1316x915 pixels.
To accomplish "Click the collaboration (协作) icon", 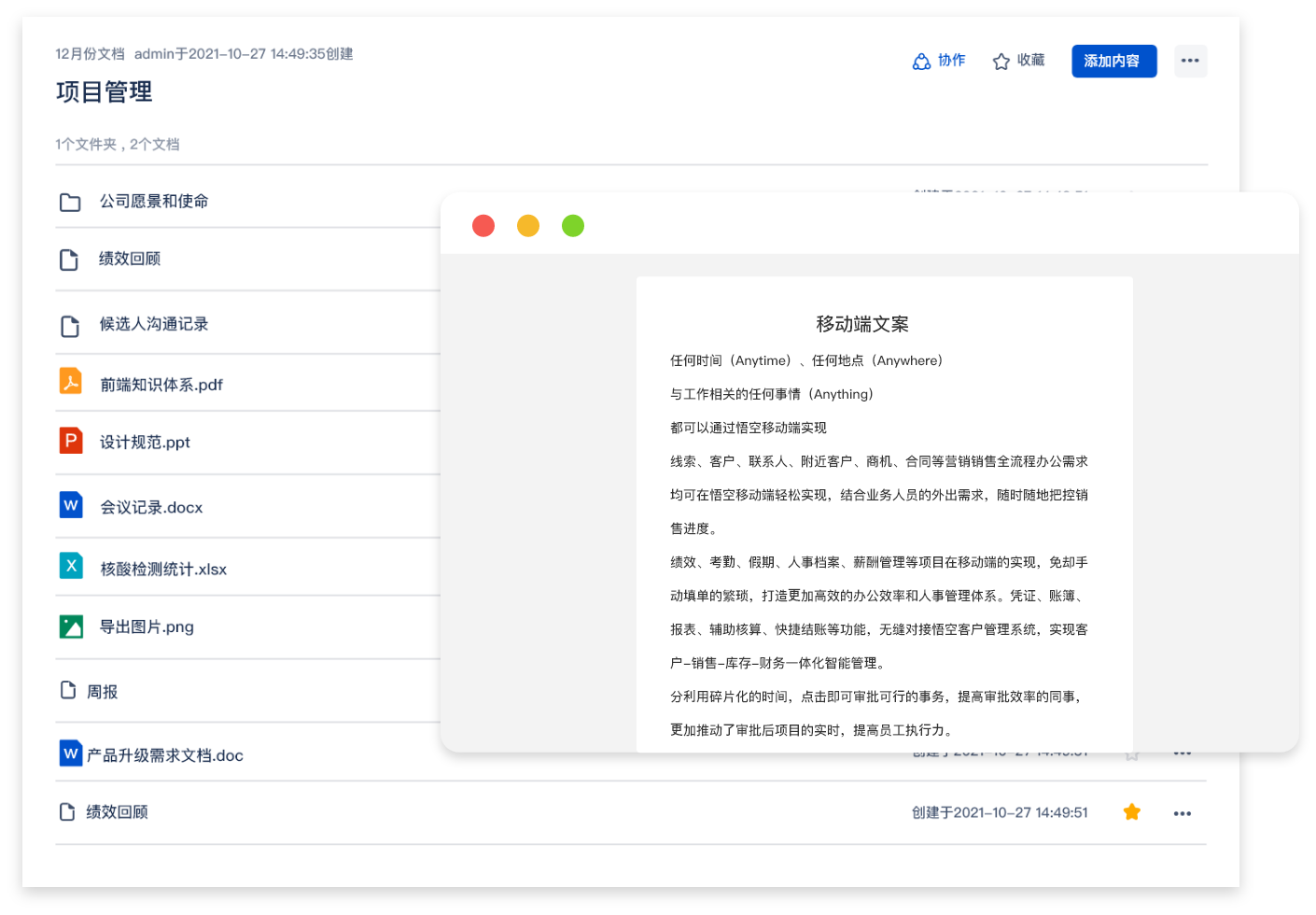I will 922,62.
